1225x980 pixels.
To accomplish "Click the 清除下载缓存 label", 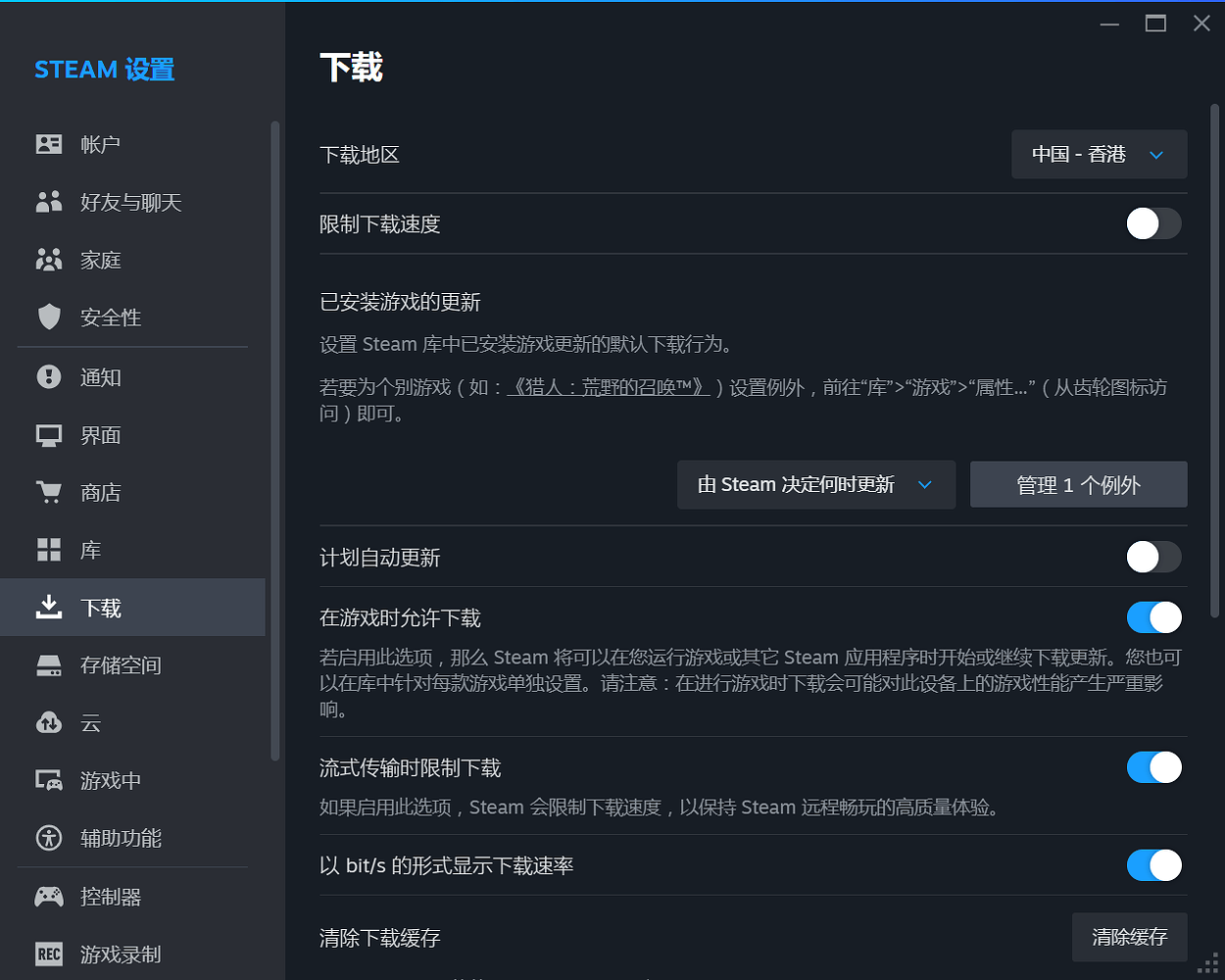I will point(380,938).
